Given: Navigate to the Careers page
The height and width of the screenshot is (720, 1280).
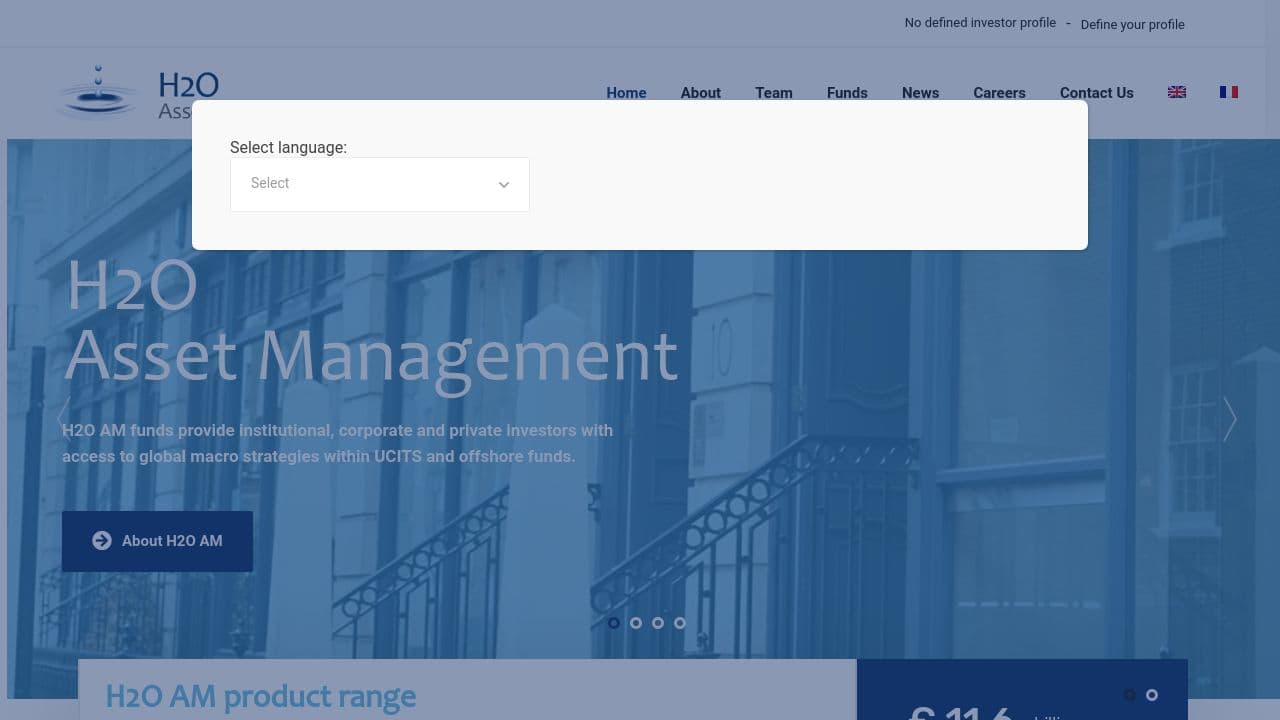Looking at the screenshot, I should (x=999, y=92).
